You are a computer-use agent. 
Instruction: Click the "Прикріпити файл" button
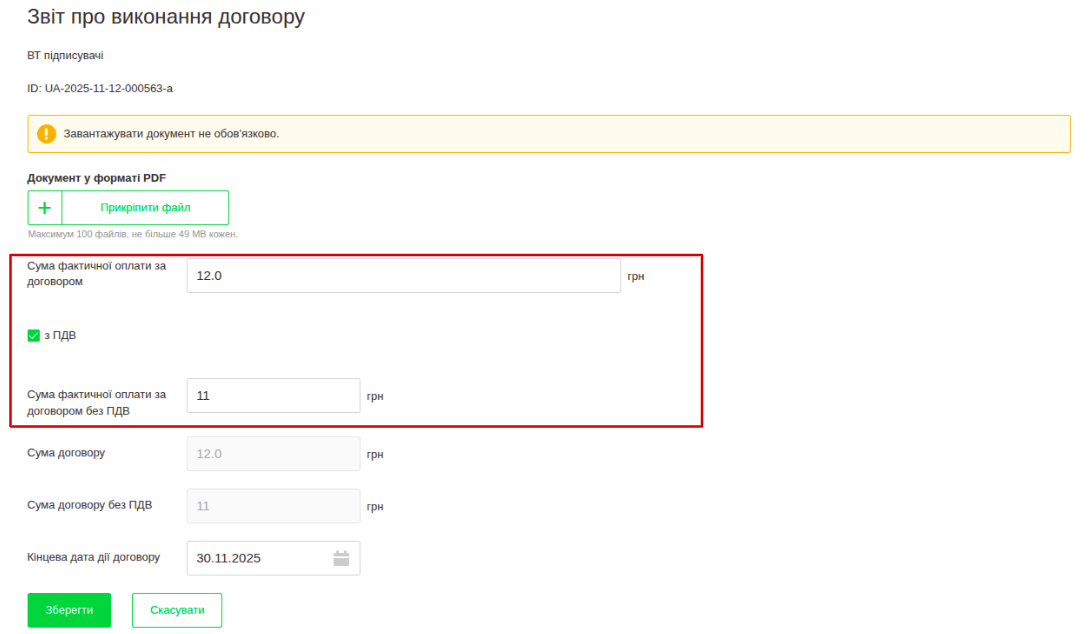pyautogui.click(x=145, y=208)
